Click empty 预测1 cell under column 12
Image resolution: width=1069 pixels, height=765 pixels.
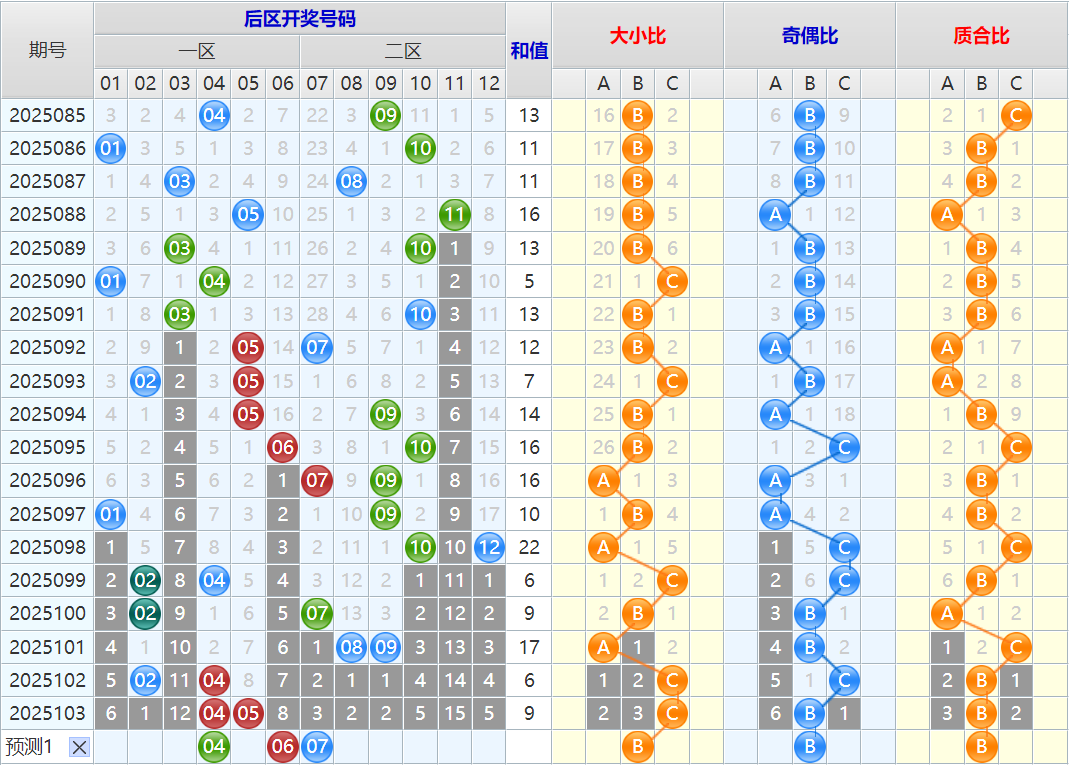pyautogui.click(x=489, y=747)
